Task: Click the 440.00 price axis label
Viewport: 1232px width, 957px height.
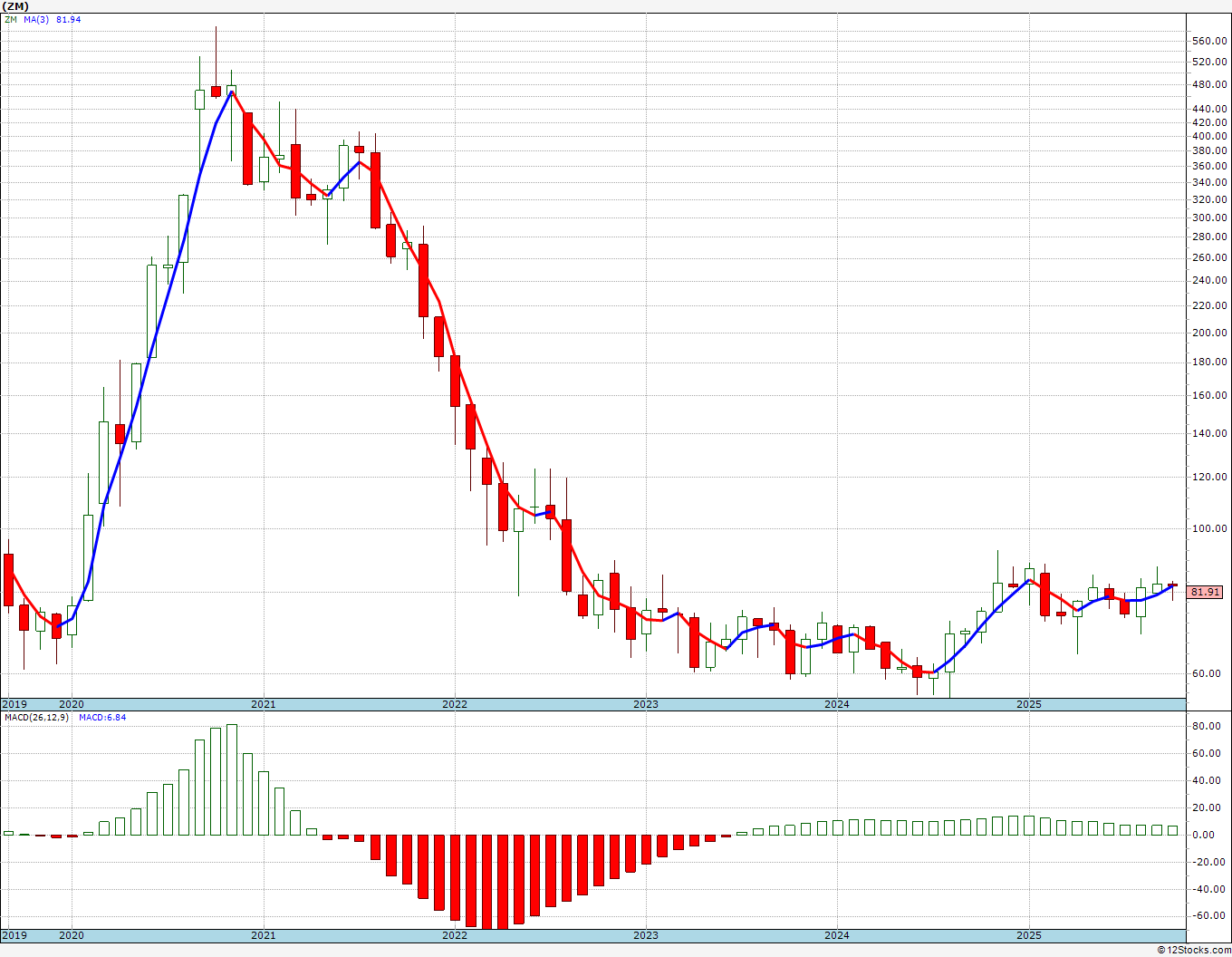Action: (1210, 109)
